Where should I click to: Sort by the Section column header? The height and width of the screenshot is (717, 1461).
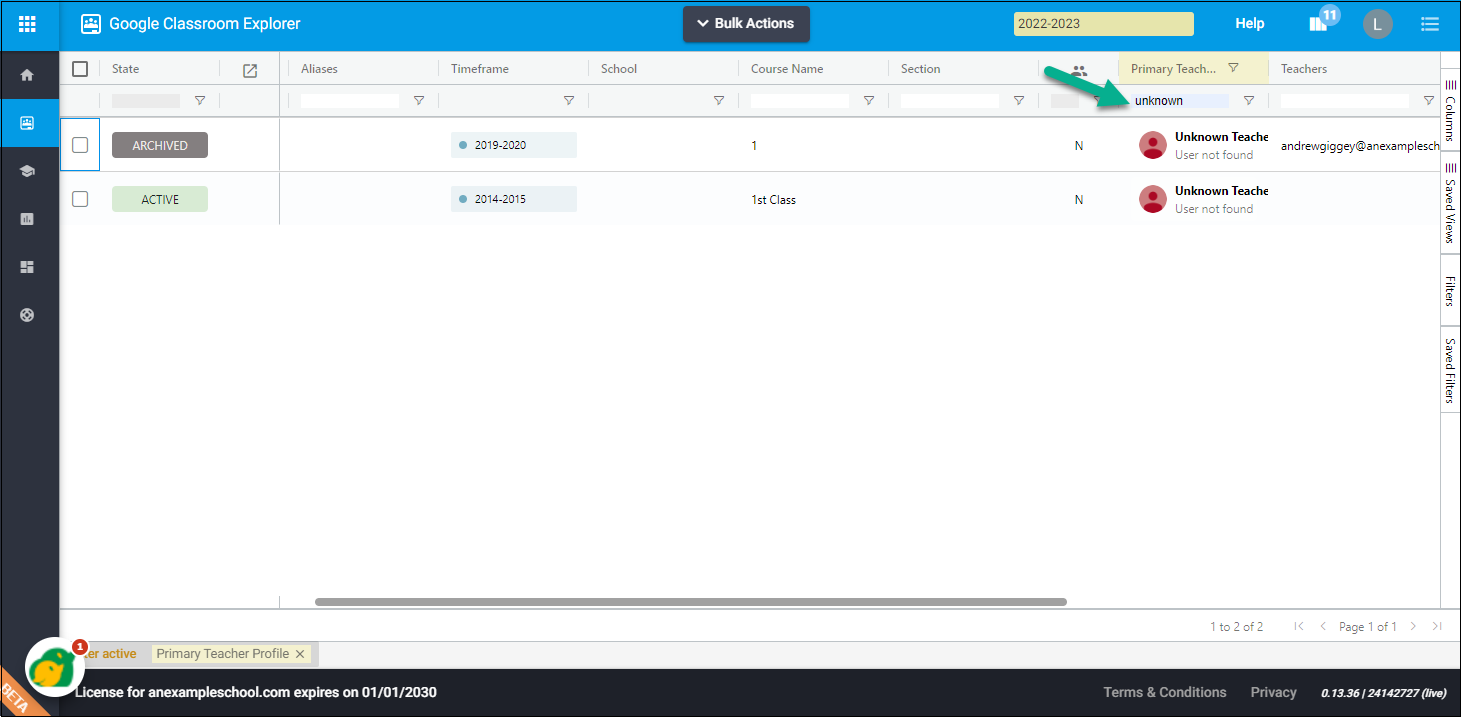[x=921, y=69]
